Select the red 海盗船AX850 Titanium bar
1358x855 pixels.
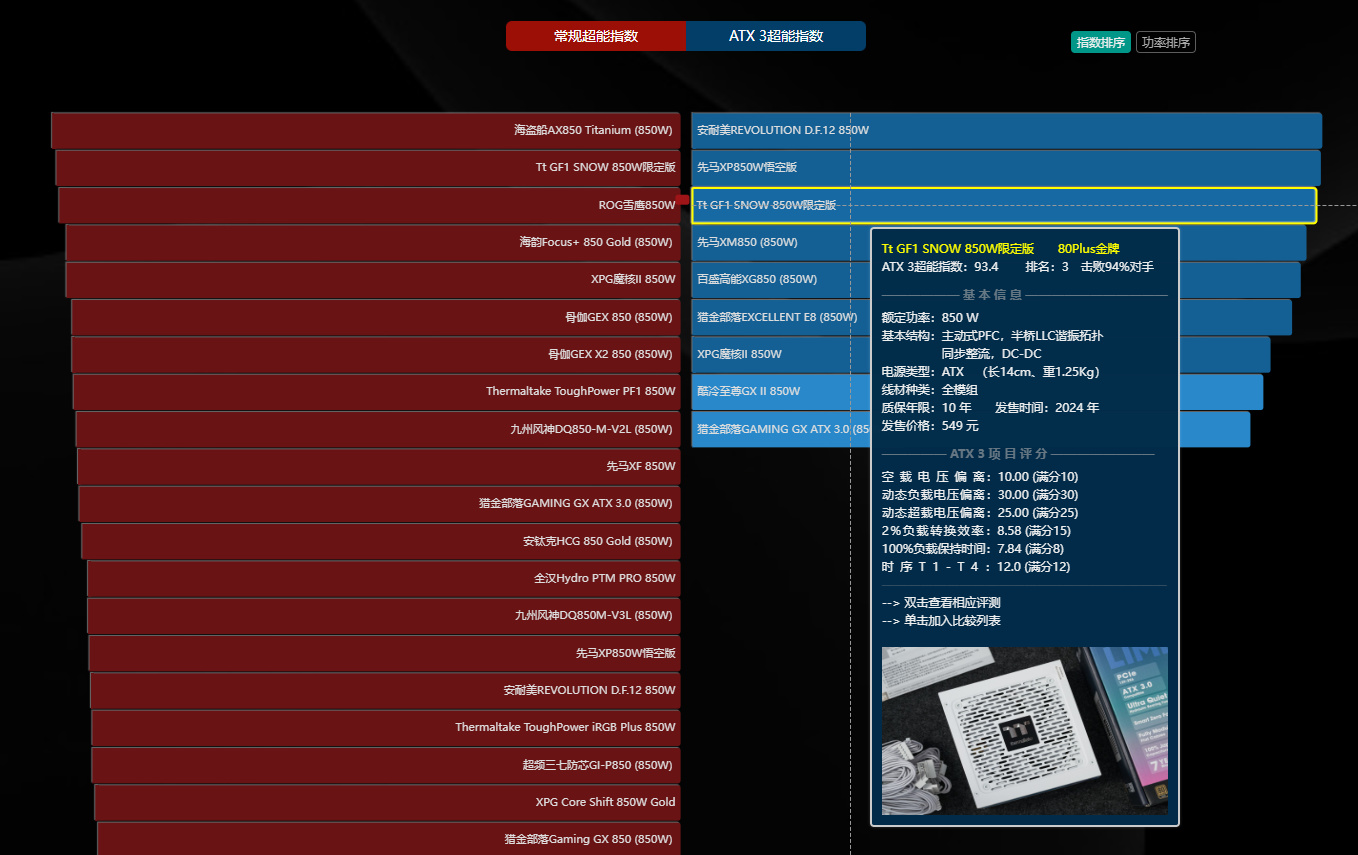pyautogui.click(x=366, y=130)
